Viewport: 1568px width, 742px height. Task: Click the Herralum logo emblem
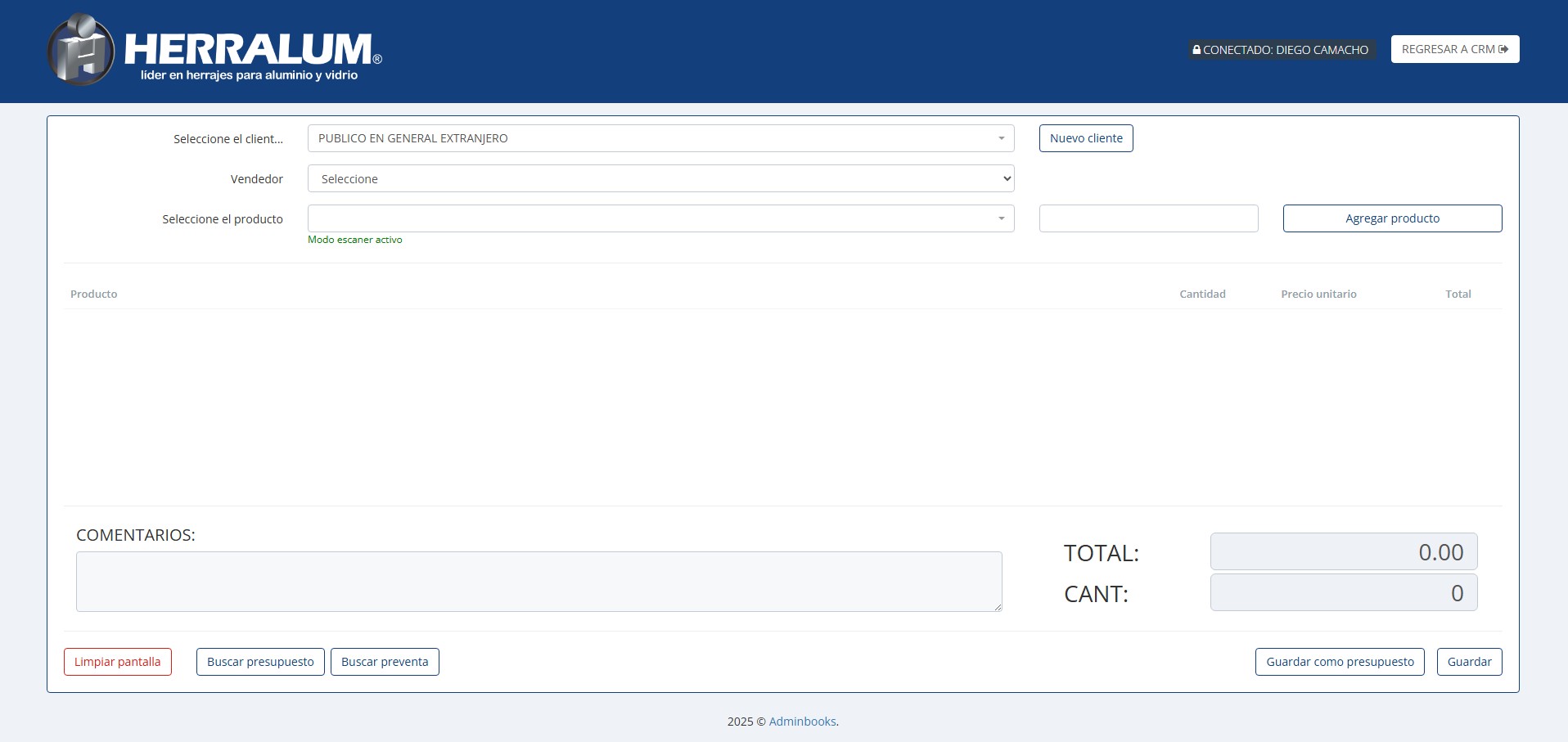tap(81, 51)
